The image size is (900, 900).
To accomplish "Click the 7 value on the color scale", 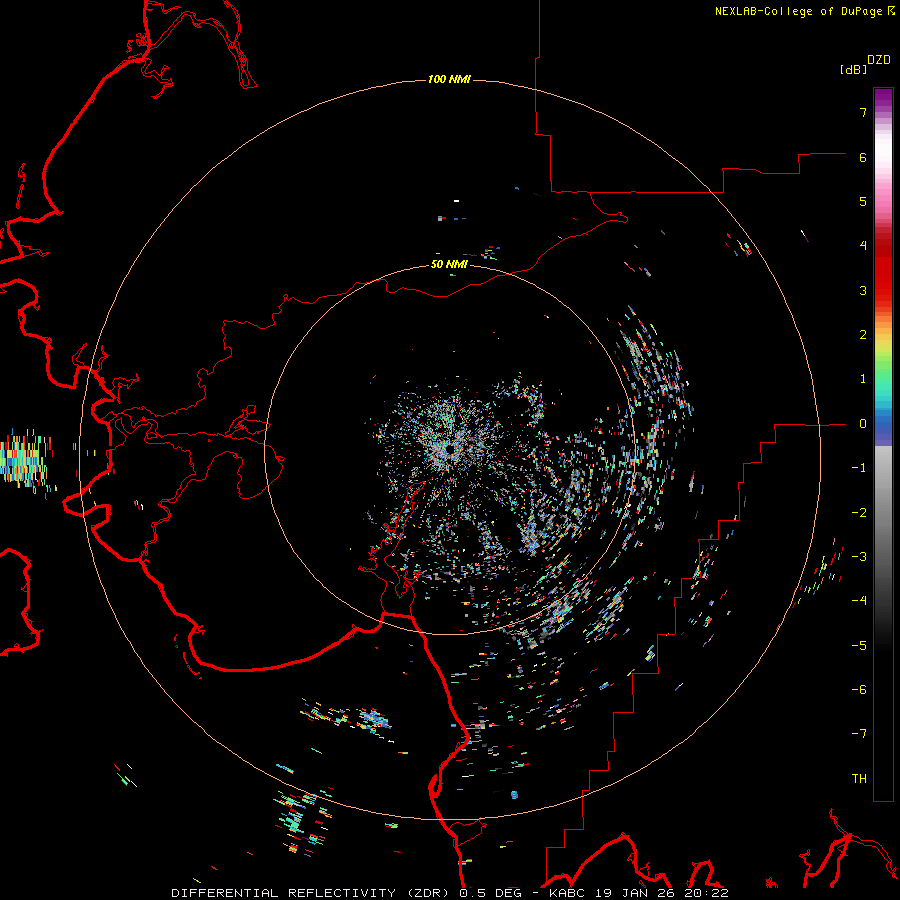I will click(863, 112).
